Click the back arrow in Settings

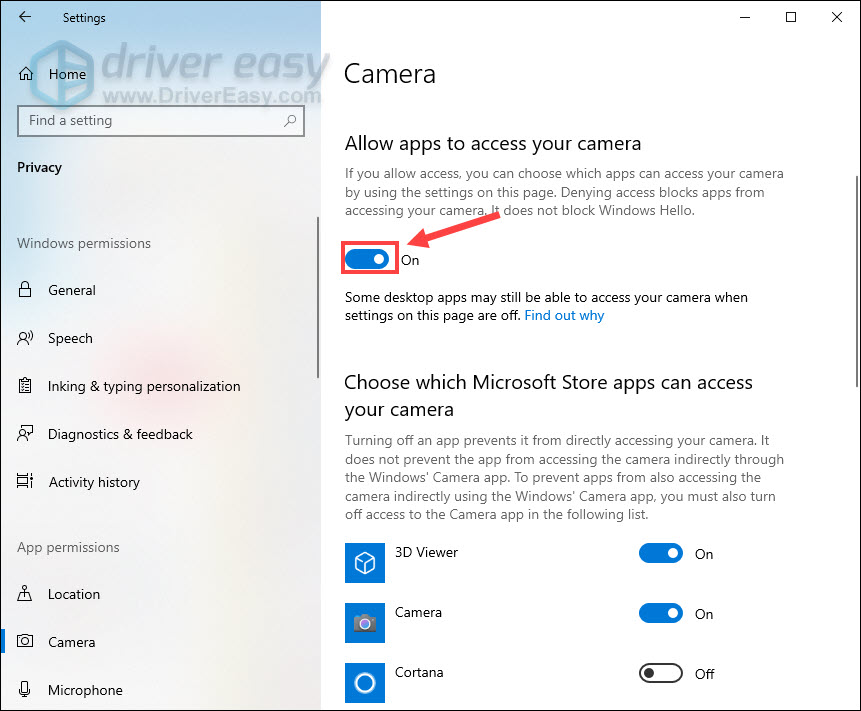click(x=25, y=17)
